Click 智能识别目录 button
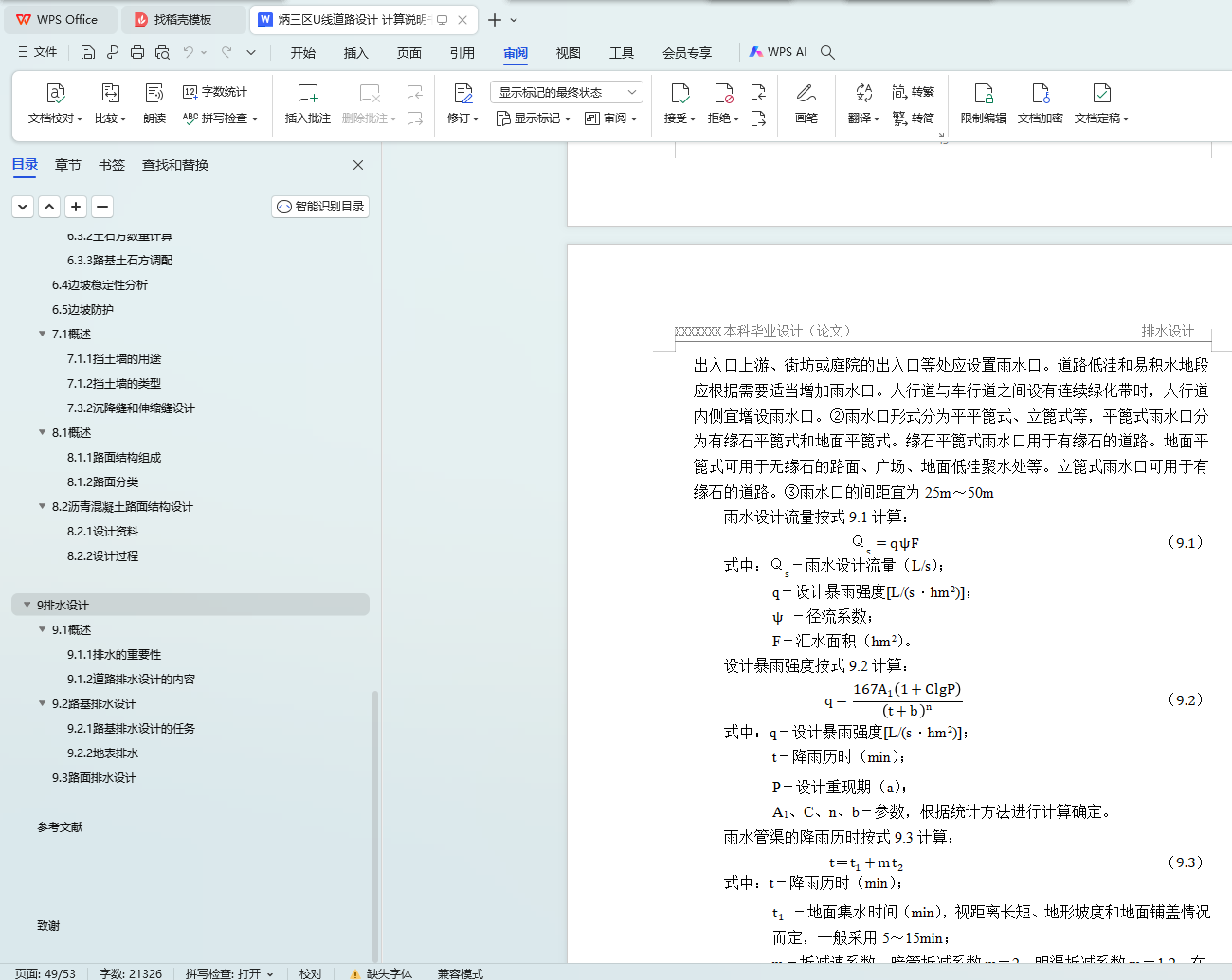1232x980 pixels. click(x=320, y=207)
